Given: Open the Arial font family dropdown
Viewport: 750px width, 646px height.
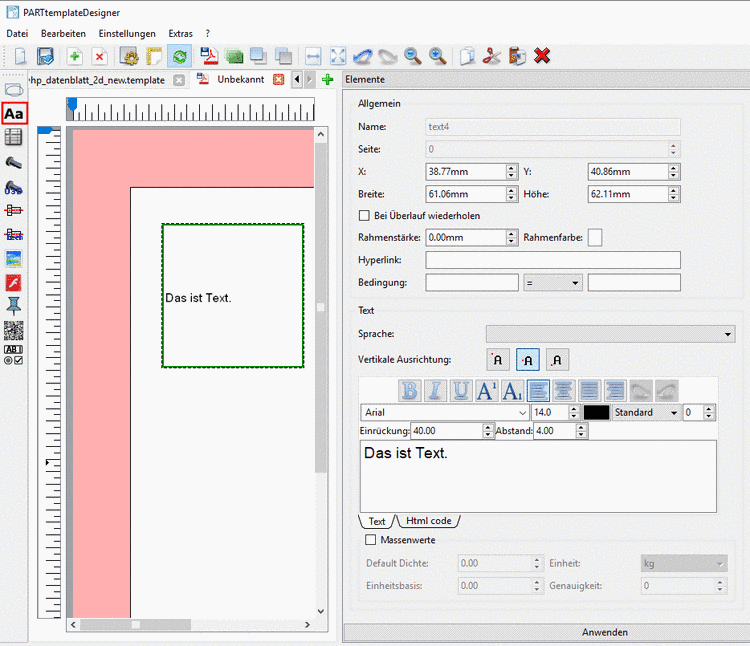Looking at the screenshot, I should 445,412.
